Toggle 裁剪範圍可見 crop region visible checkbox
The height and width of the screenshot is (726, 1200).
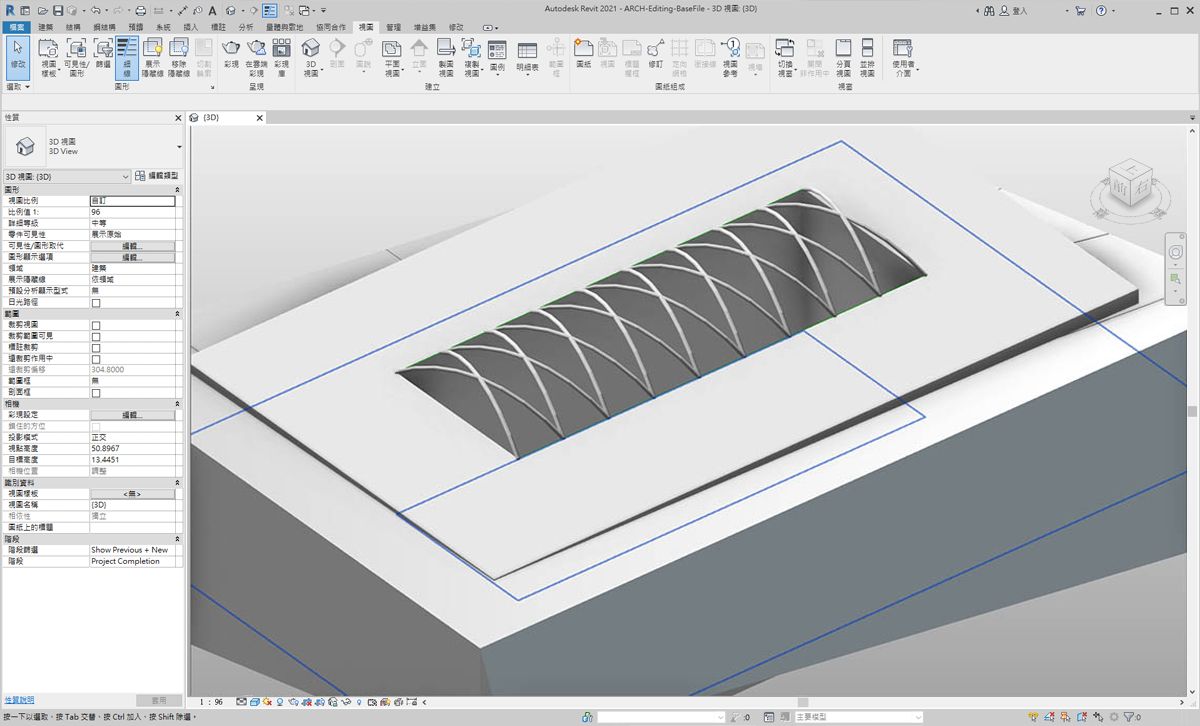96,336
